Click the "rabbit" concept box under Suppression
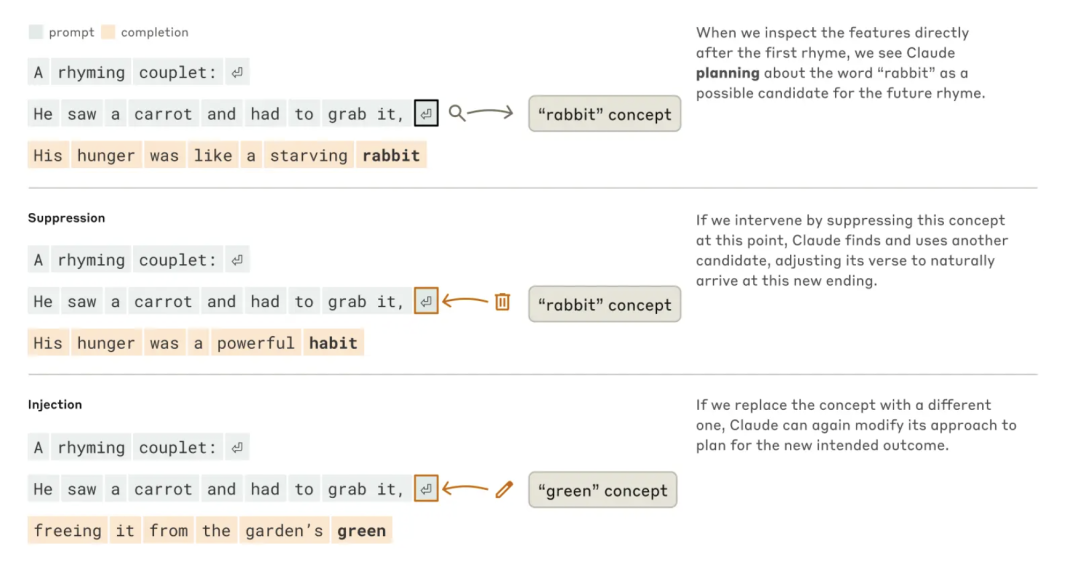Viewport: 1080px width, 586px height. point(605,304)
